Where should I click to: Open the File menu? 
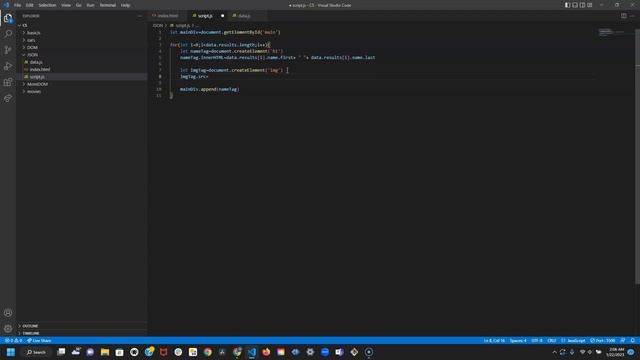(18, 5)
